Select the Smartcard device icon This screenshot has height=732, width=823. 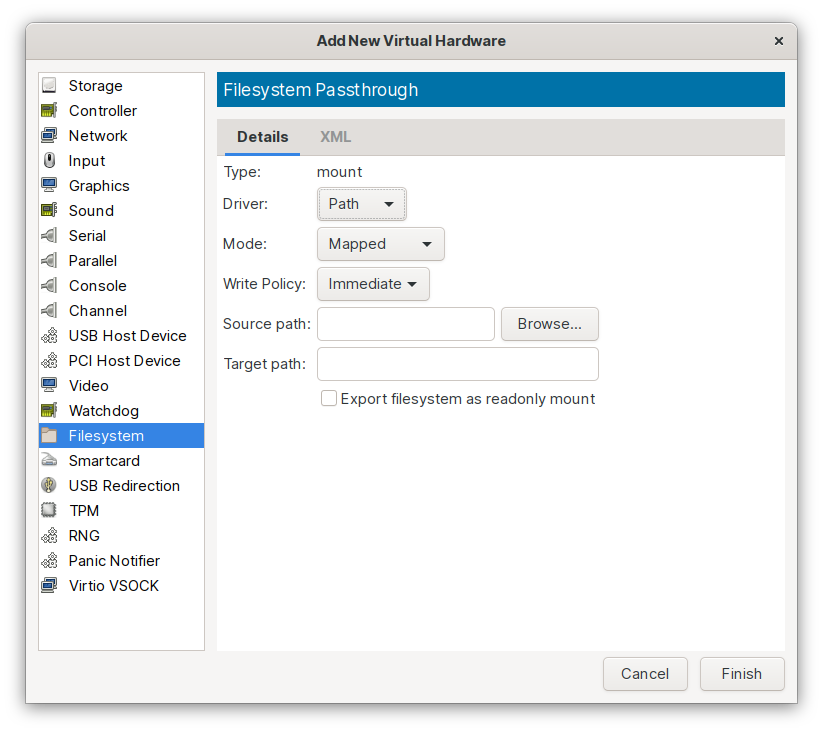tap(50, 460)
